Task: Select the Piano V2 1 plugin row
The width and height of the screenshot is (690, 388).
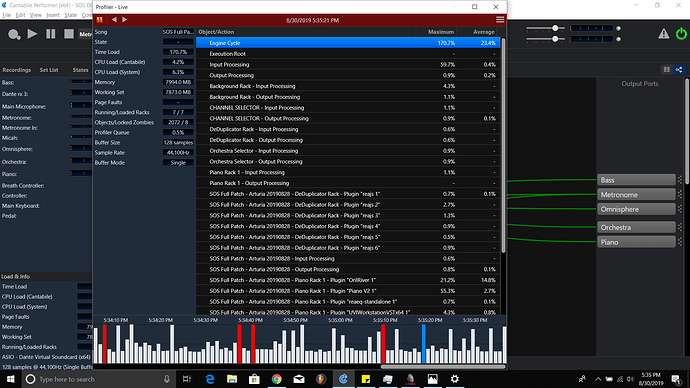Action: [x=348, y=291]
